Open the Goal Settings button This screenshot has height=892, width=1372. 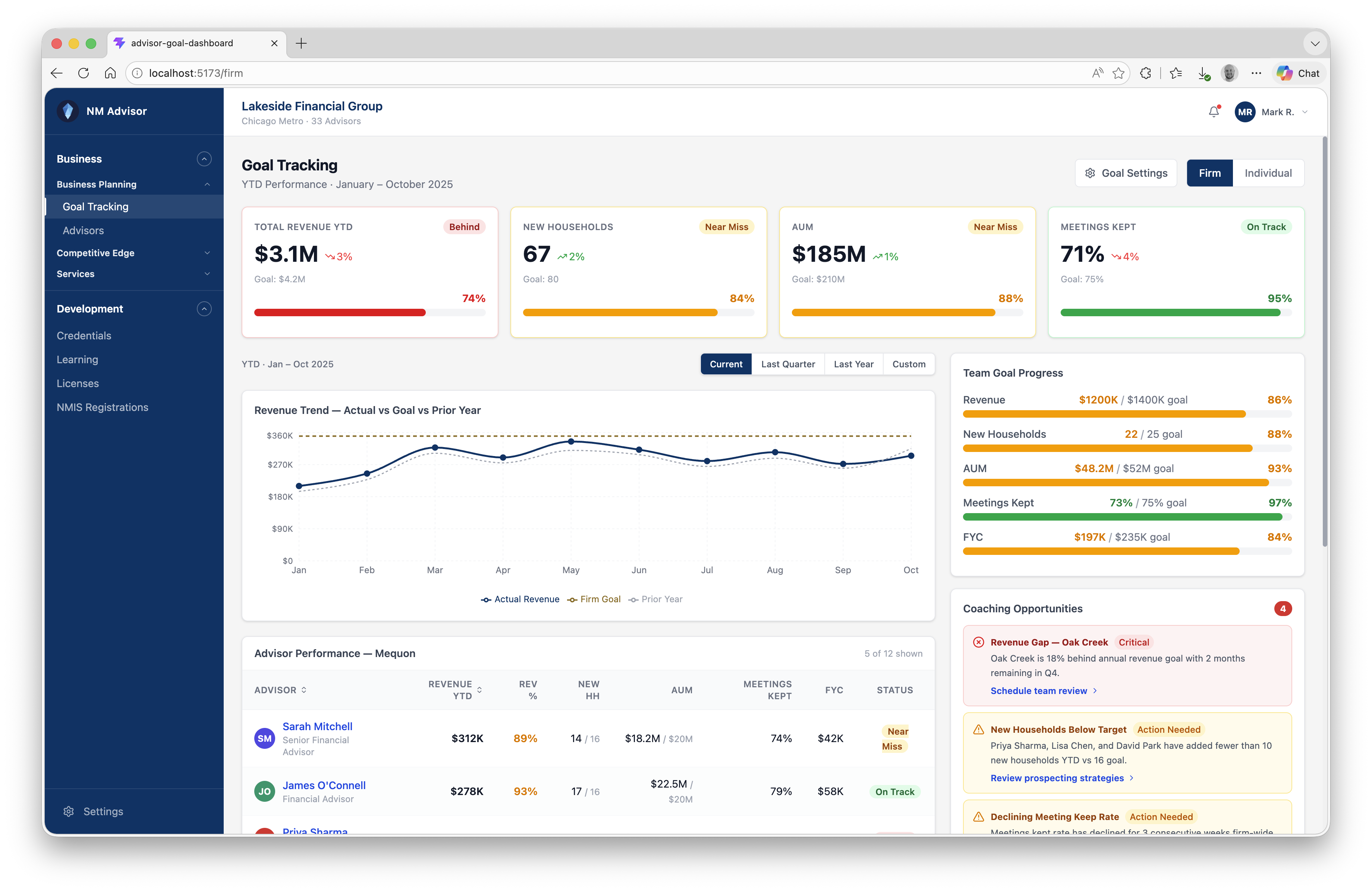click(1125, 173)
